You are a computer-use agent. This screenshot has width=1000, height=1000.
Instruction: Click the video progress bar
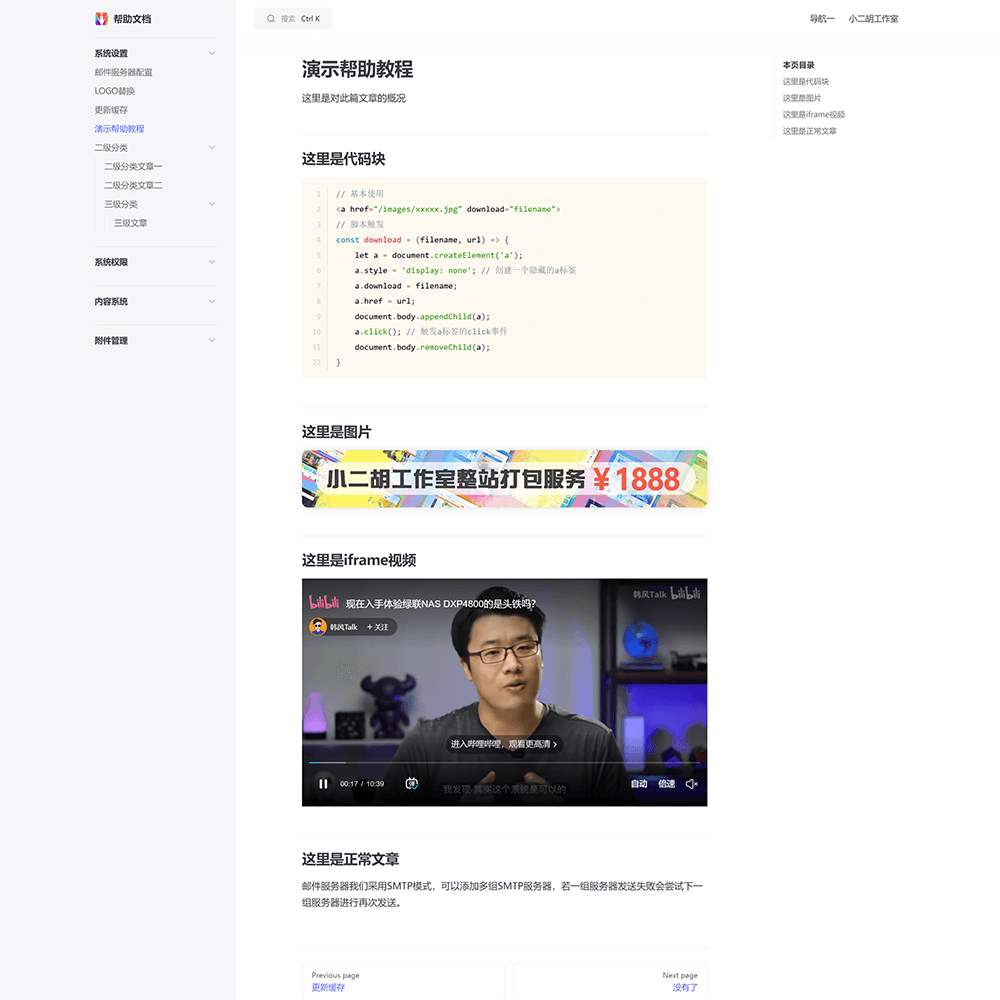(x=504, y=763)
